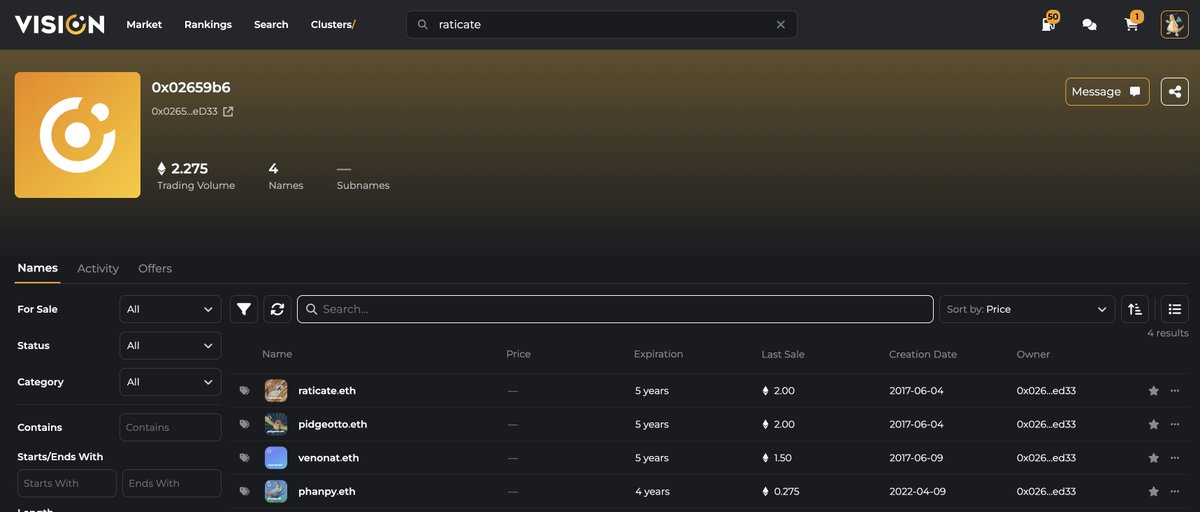Click the phanpy.eth thumbnail
The image size is (1200, 512).
coord(276,491)
